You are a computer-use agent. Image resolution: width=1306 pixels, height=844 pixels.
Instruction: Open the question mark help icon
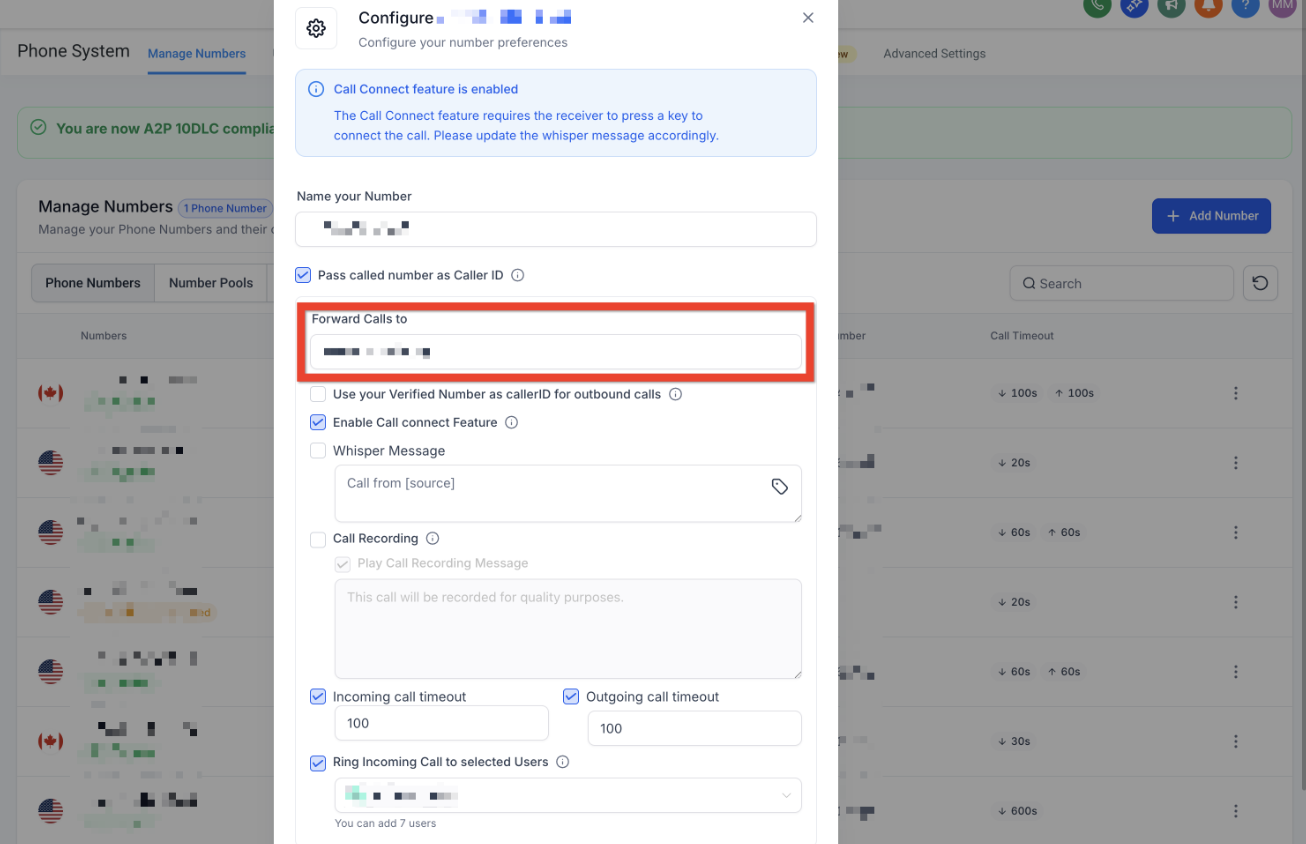point(1245,5)
